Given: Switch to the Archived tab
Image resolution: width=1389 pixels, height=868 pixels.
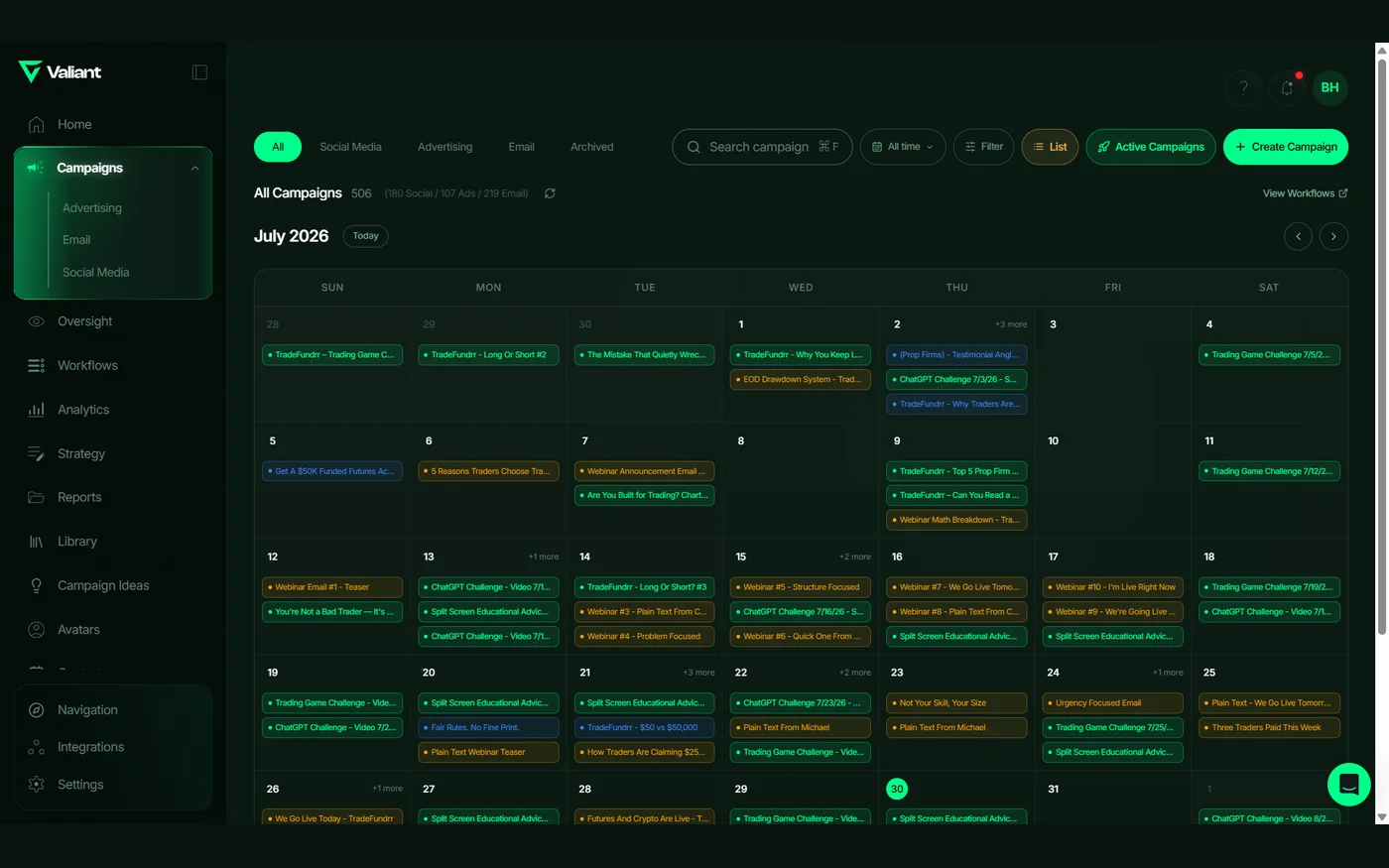Looking at the screenshot, I should pyautogui.click(x=591, y=147).
